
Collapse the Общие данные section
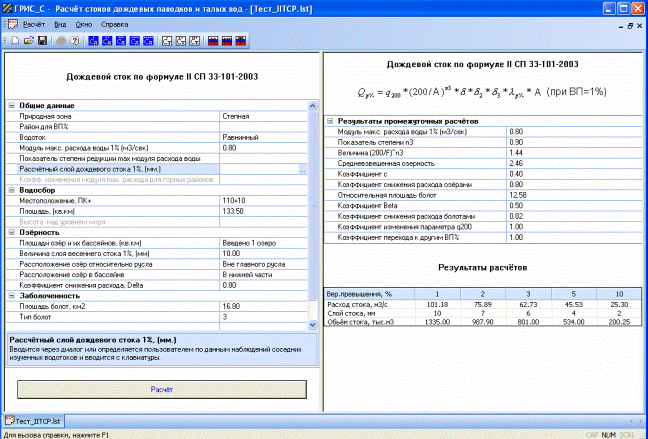(12, 105)
